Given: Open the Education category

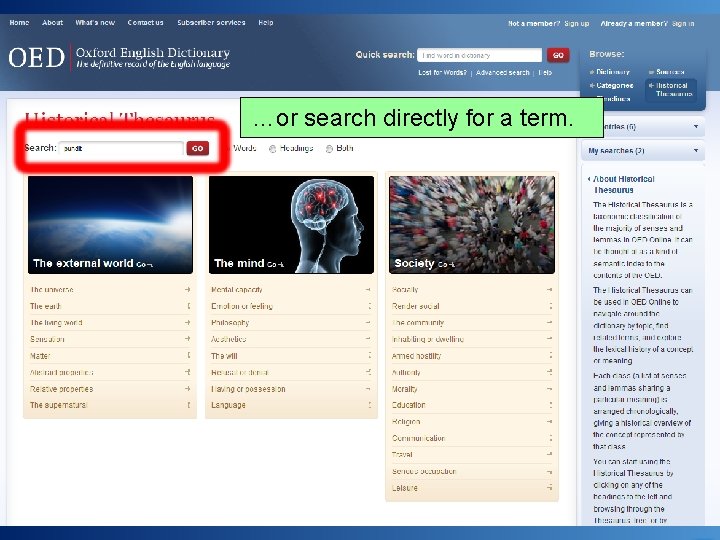Looking at the screenshot, I should point(408,405).
